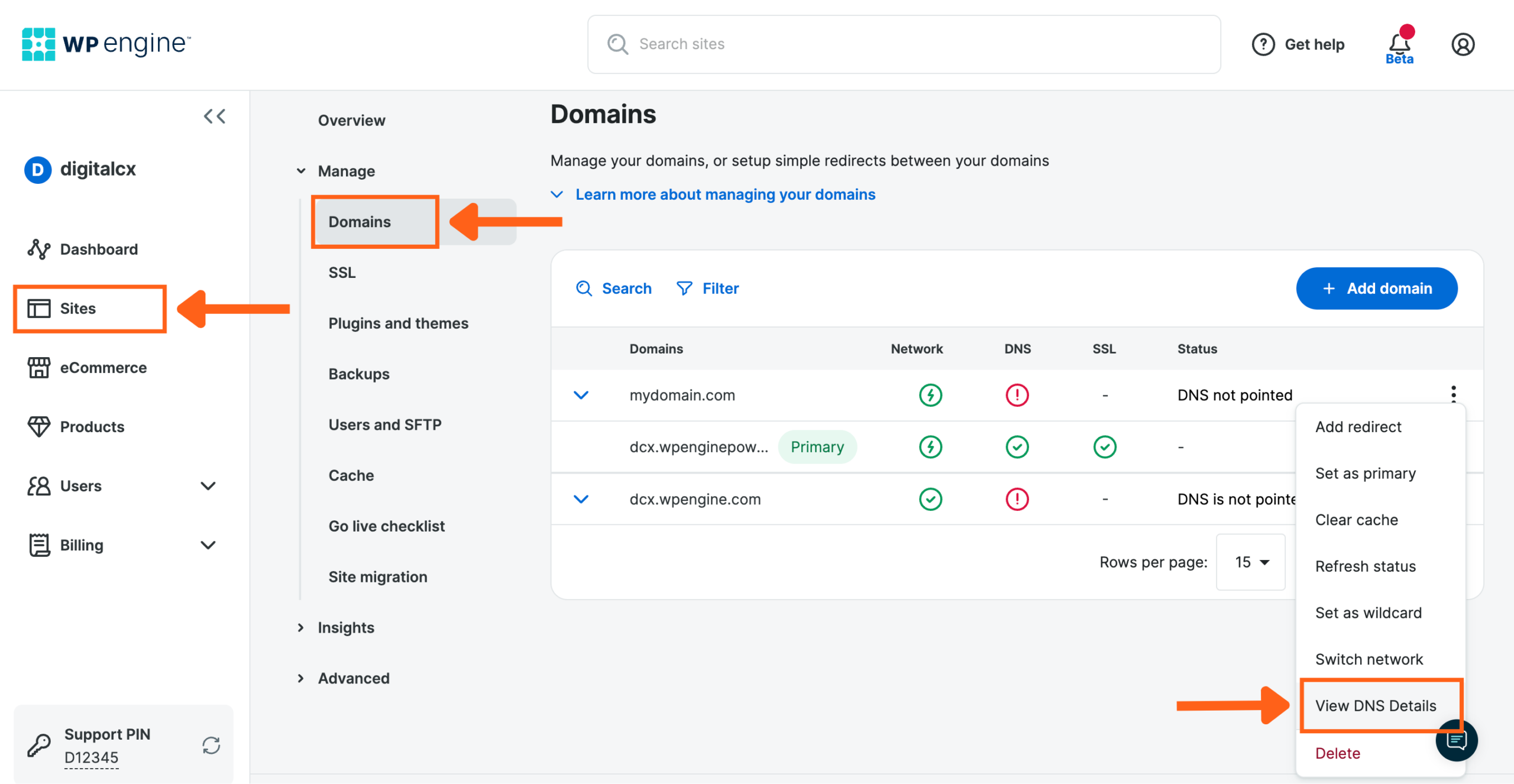
Task: Open Learn more about managing your domains
Action: tap(726, 194)
